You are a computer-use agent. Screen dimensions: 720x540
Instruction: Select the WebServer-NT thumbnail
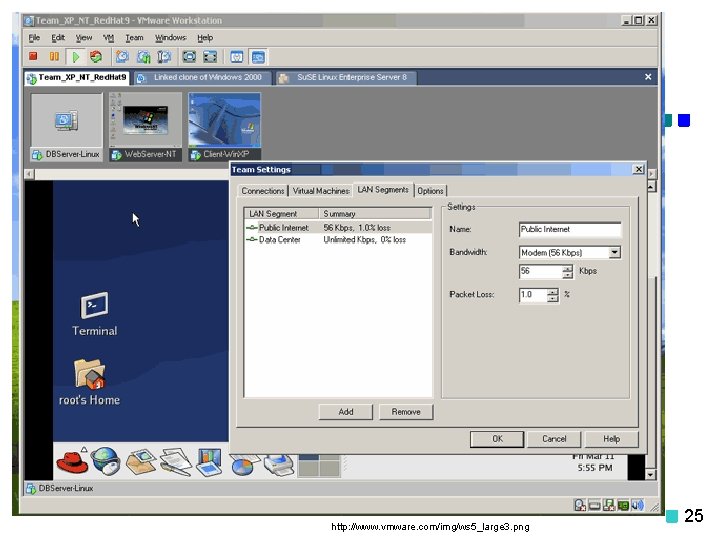146,127
